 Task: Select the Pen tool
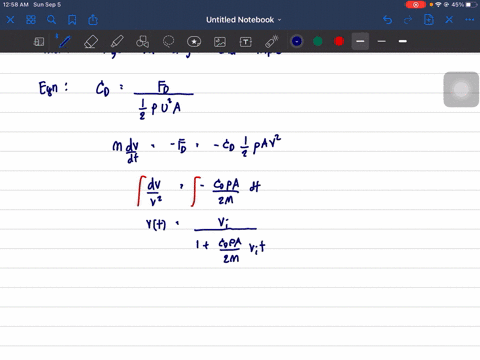64,42
